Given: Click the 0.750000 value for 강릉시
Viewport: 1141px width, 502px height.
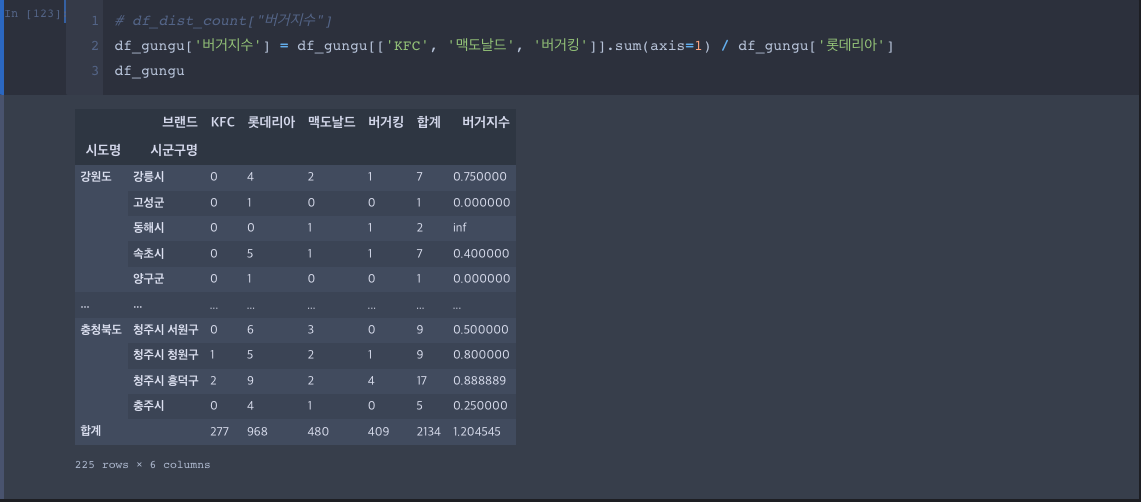Looking at the screenshot, I should coord(480,177).
